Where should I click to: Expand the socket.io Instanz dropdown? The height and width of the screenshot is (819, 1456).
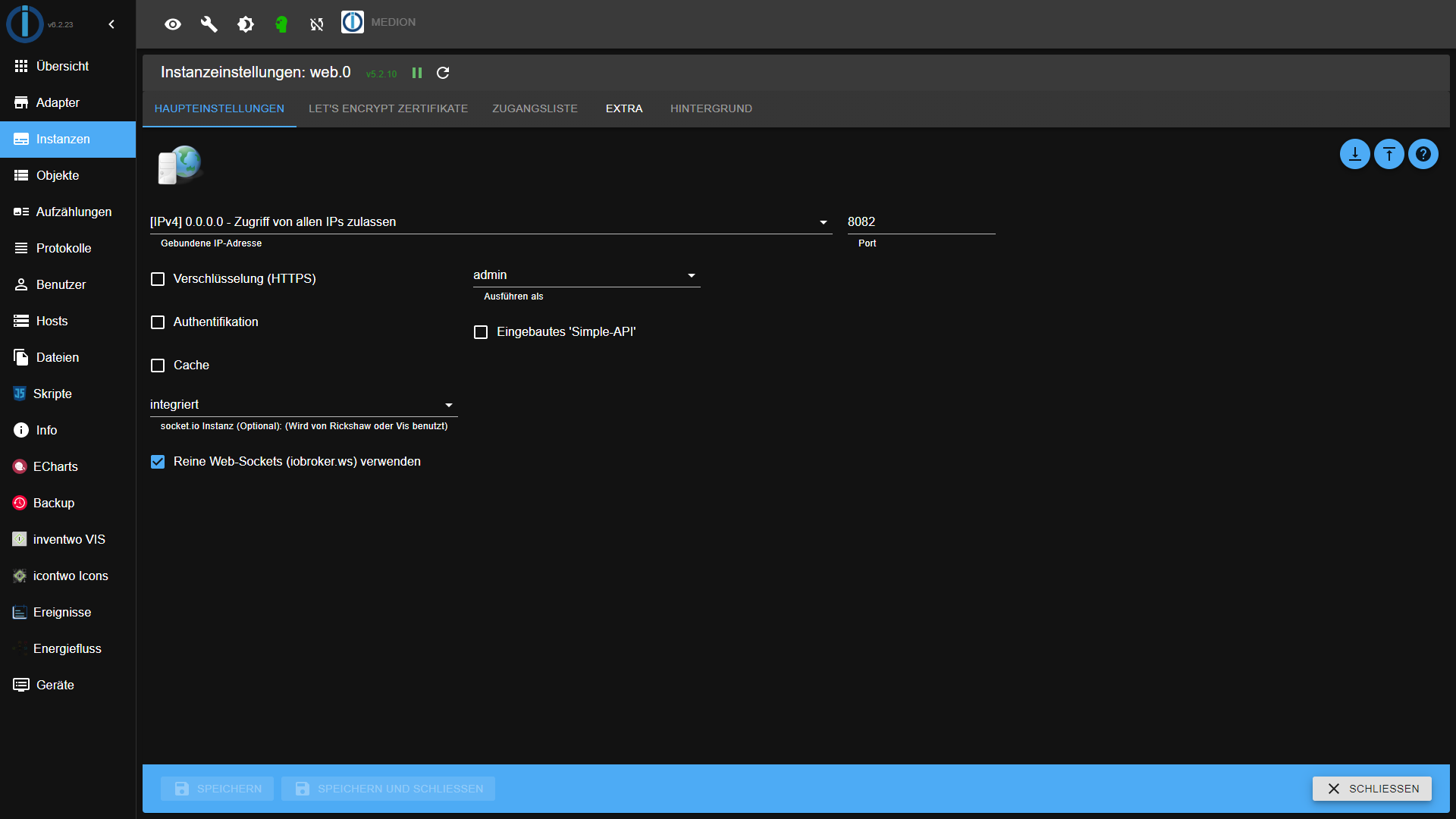tap(449, 405)
